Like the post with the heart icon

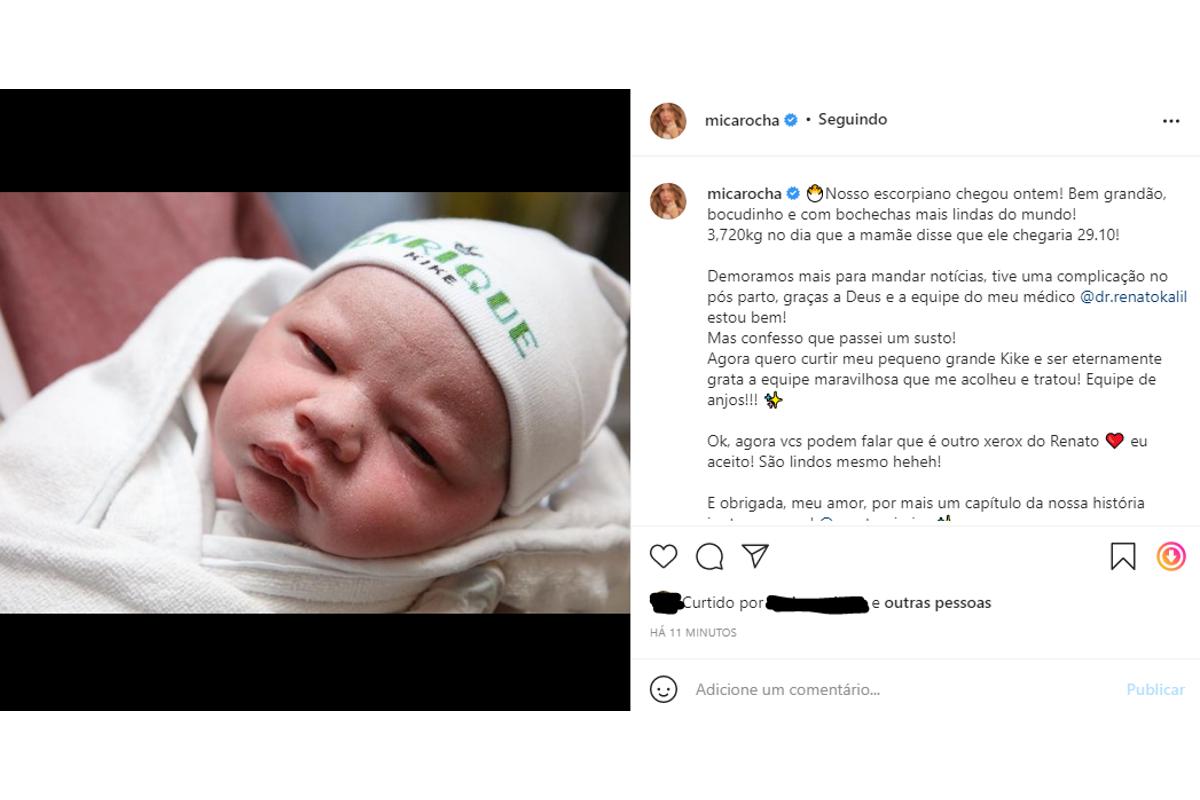tap(663, 556)
